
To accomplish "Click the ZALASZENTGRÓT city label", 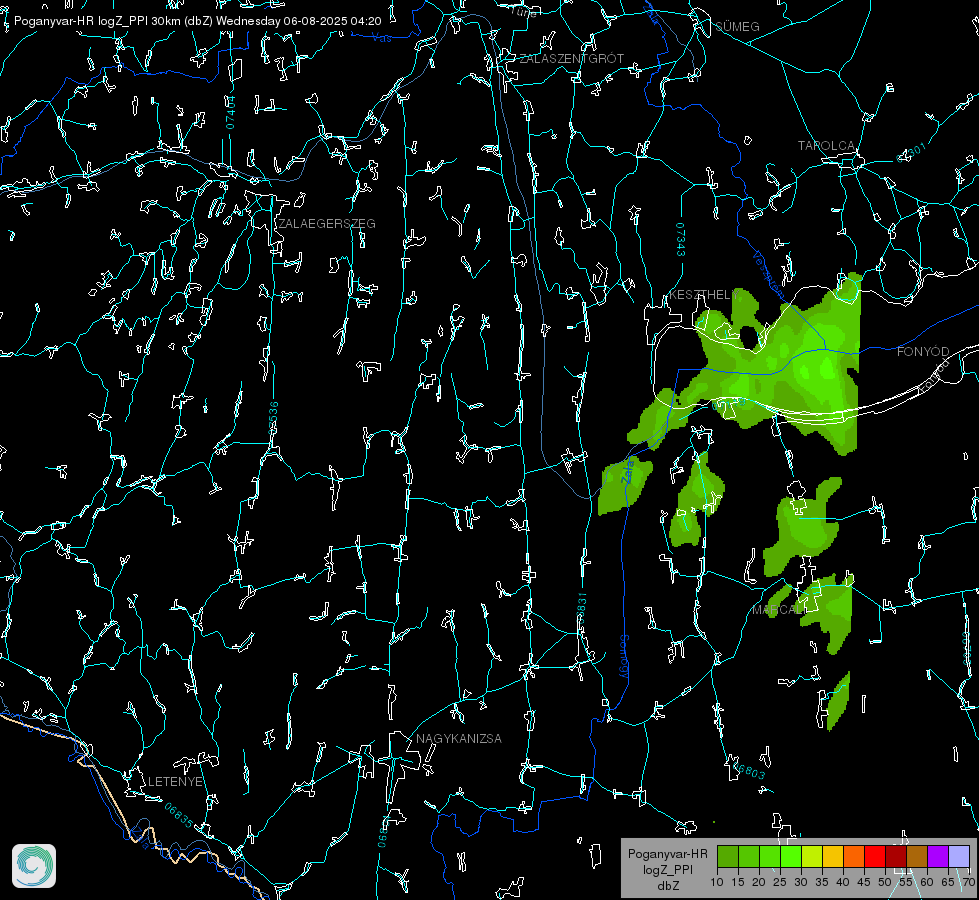I will 571,58.
